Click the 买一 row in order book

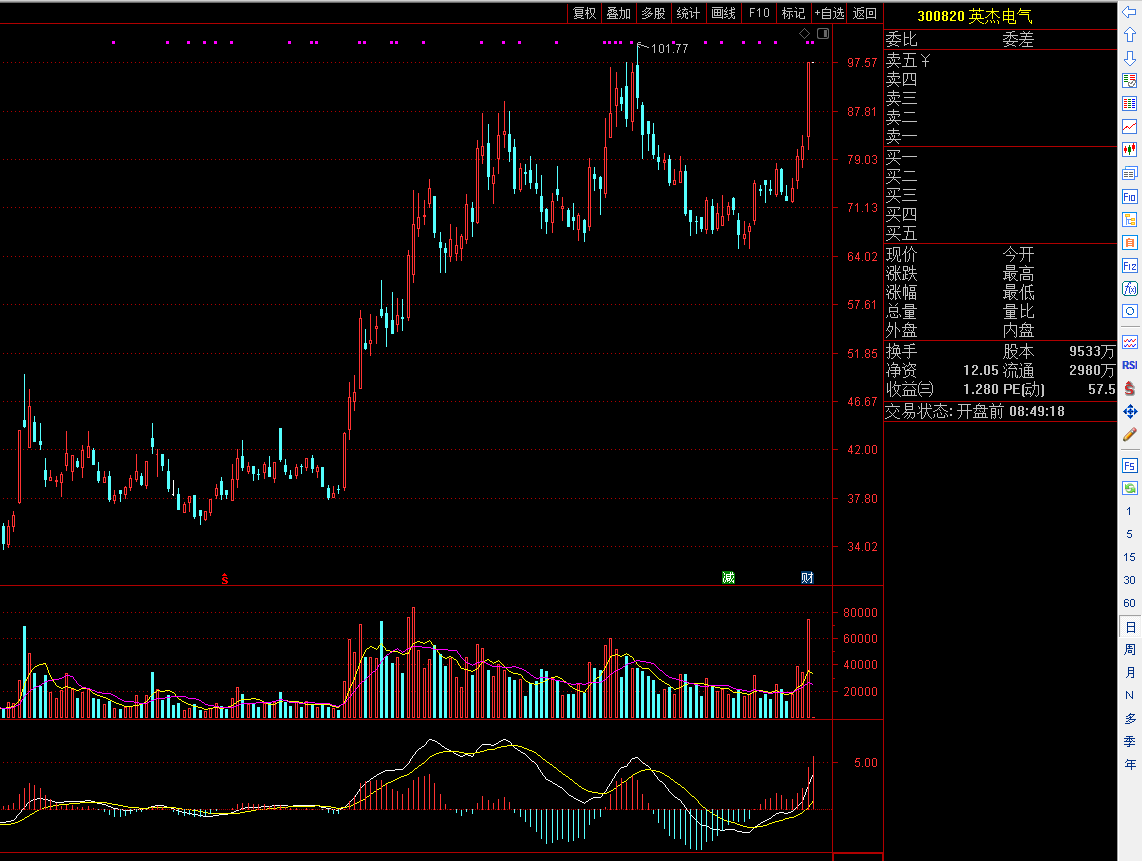(999, 157)
